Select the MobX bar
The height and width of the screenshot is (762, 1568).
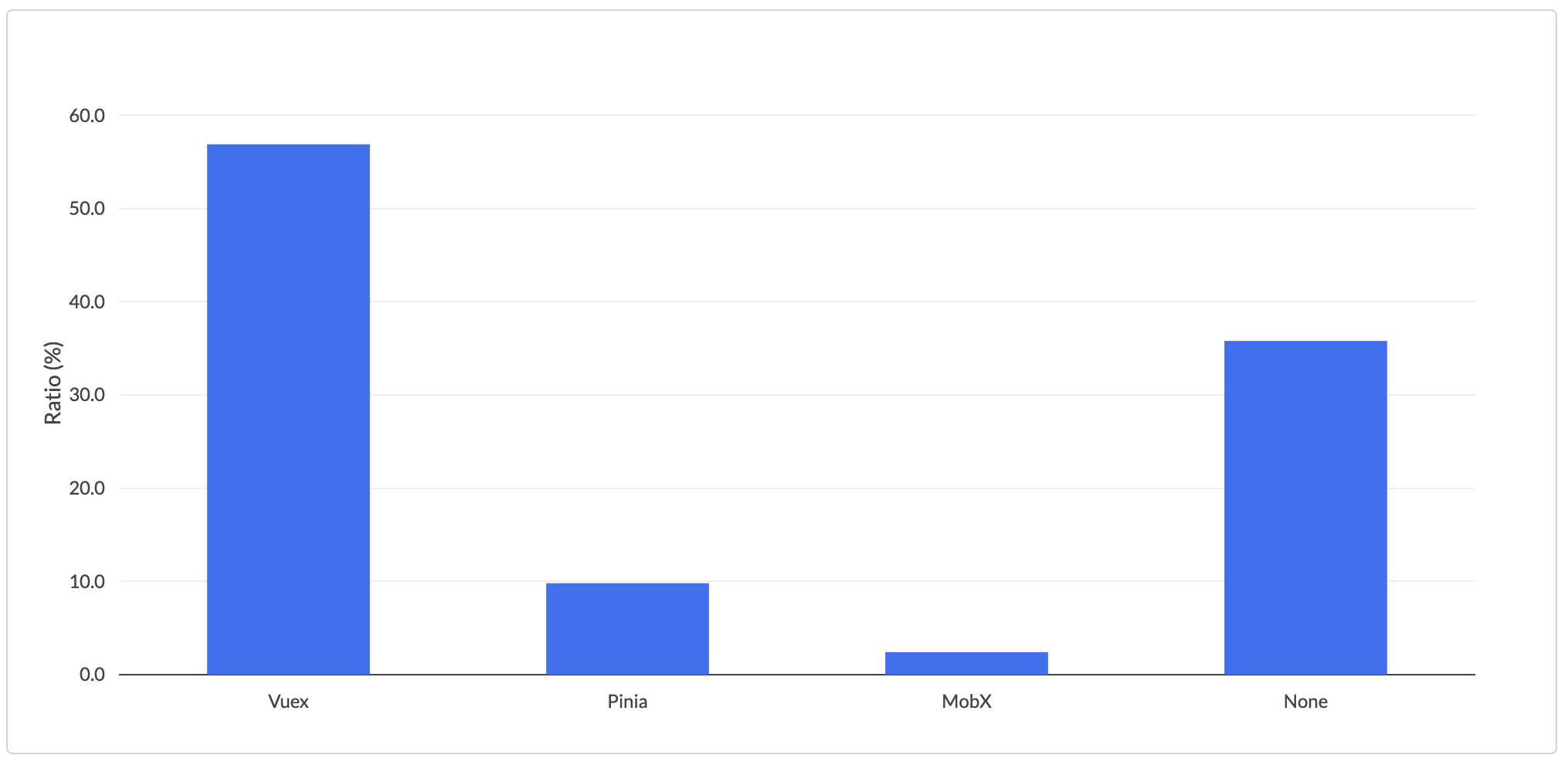[x=966, y=663]
